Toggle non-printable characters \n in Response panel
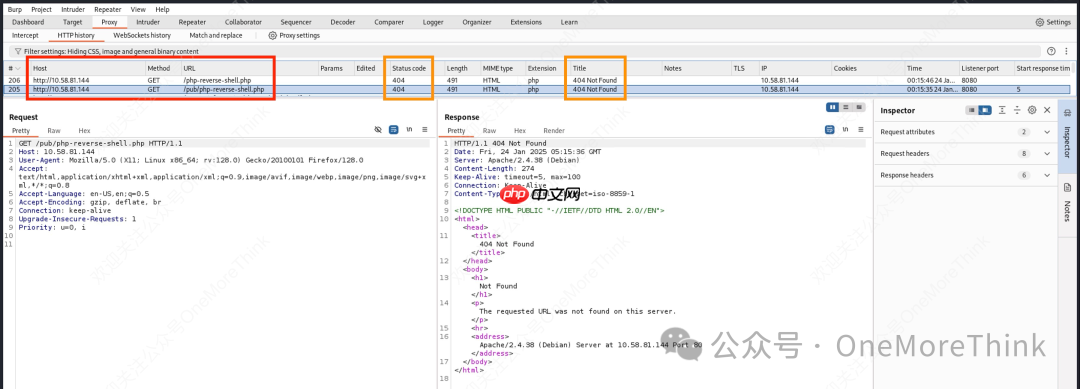 click(x=845, y=129)
